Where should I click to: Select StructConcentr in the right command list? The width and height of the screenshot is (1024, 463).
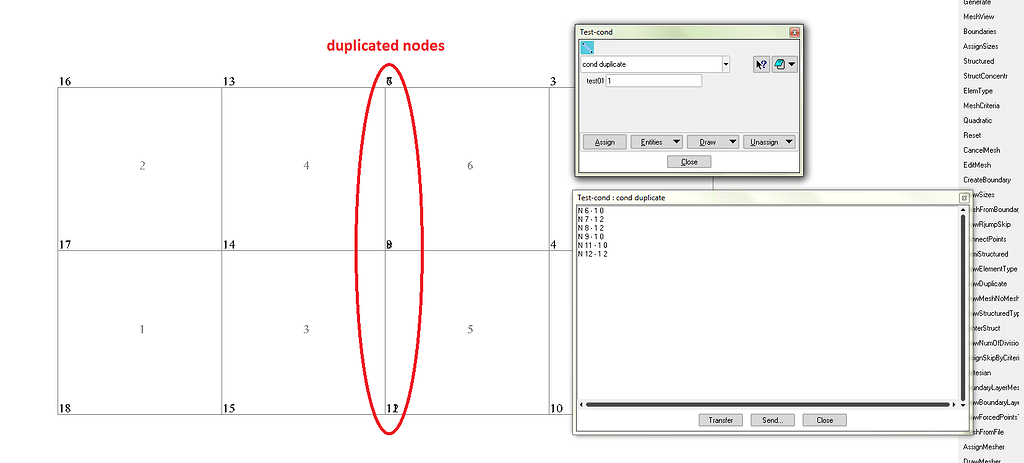click(x=985, y=76)
